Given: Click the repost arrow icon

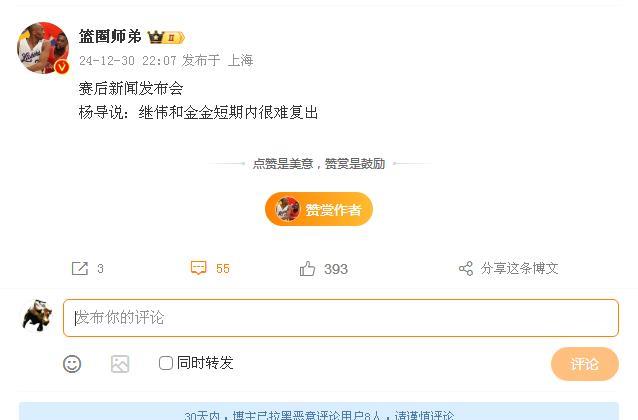Looking at the screenshot, I should [x=80, y=269].
